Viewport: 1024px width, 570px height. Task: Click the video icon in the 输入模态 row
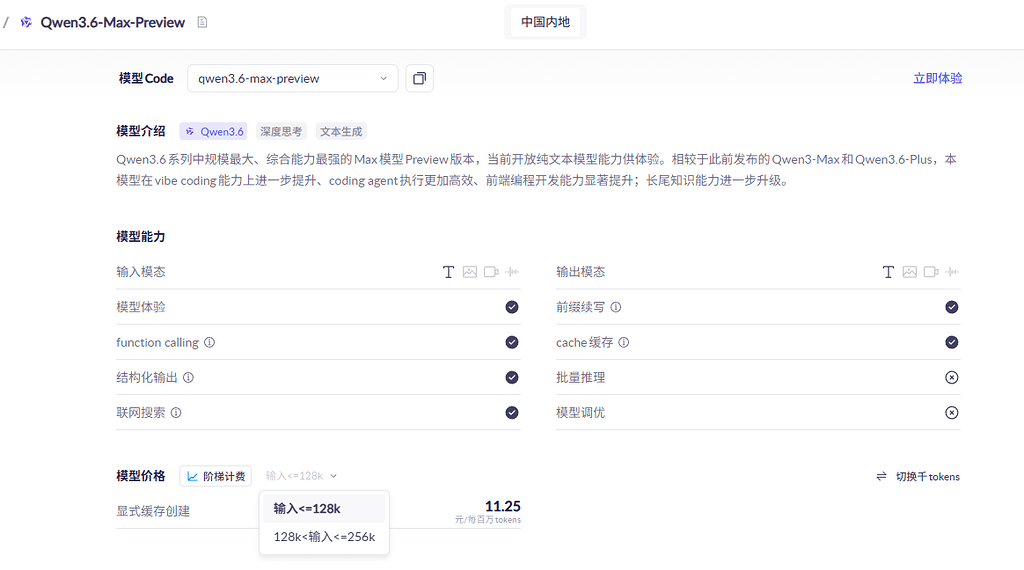(491, 272)
